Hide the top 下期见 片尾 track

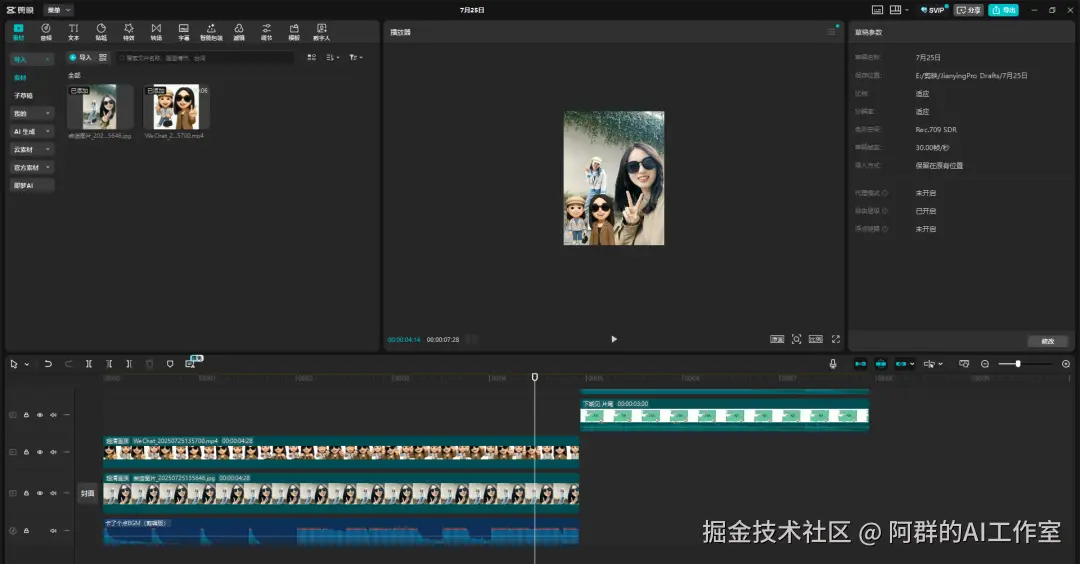coord(39,415)
